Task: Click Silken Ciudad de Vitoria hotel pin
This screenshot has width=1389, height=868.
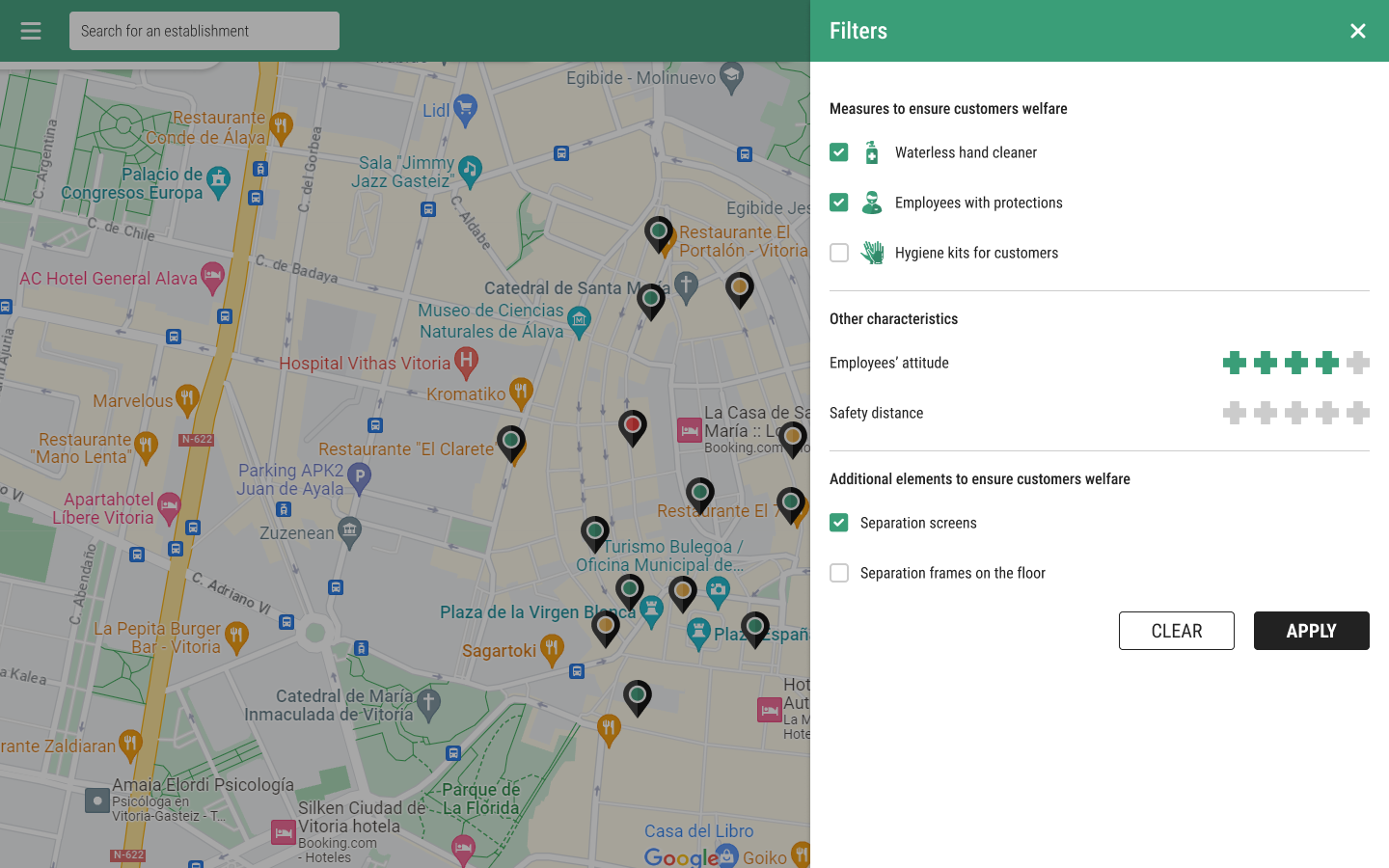Action: tap(284, 832)
